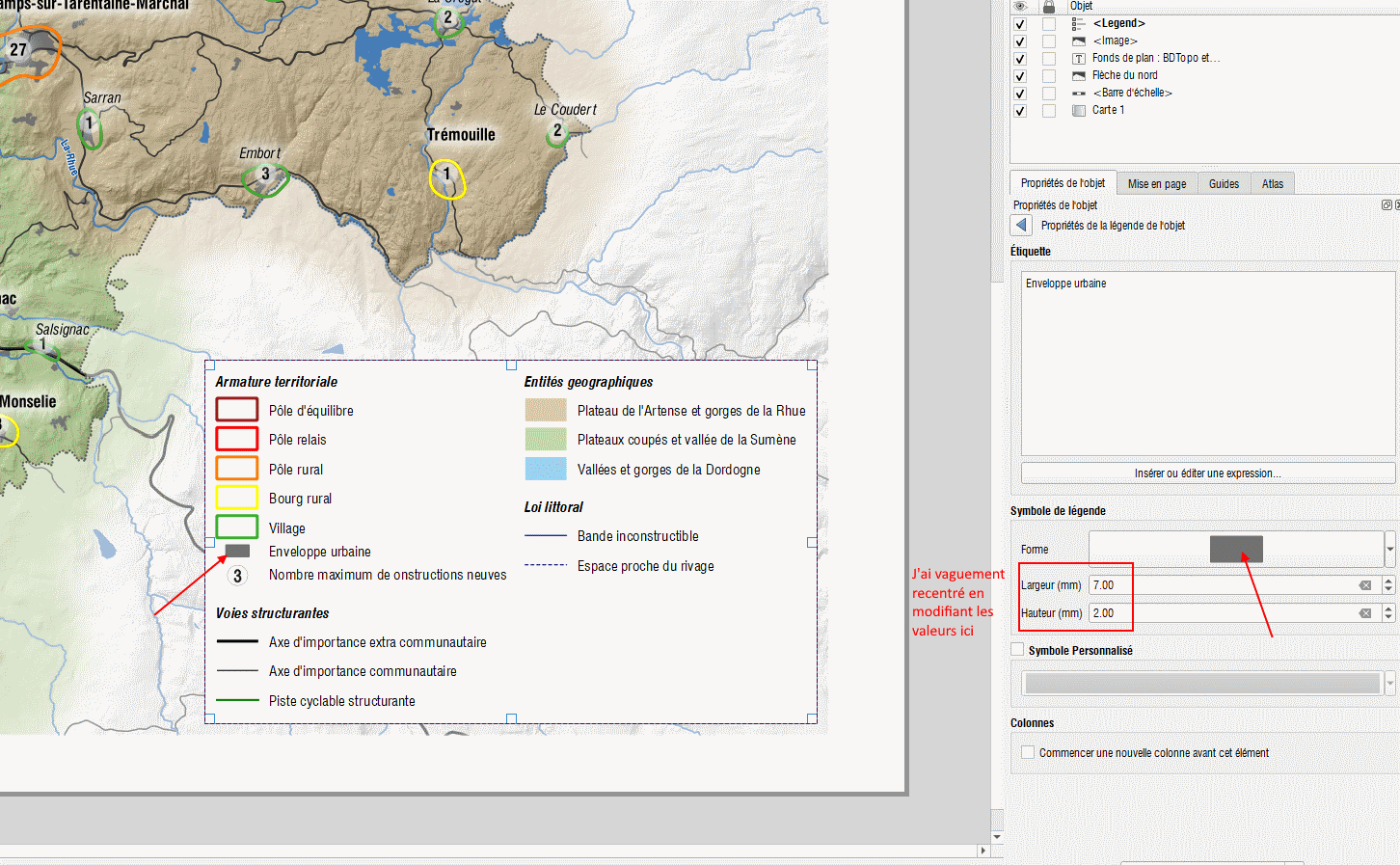Click the 'Trémouille' label on the map
This screenshot has height=865, width=1400.
click(461, 135)
